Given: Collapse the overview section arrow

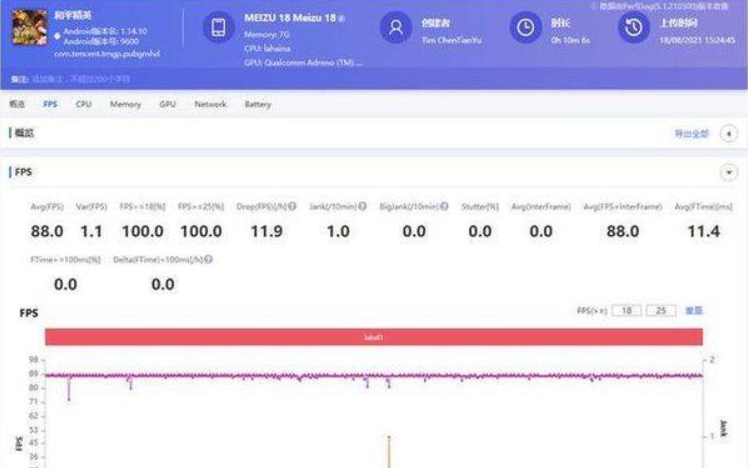Looking at the screenshot, I should pos(728,134).
